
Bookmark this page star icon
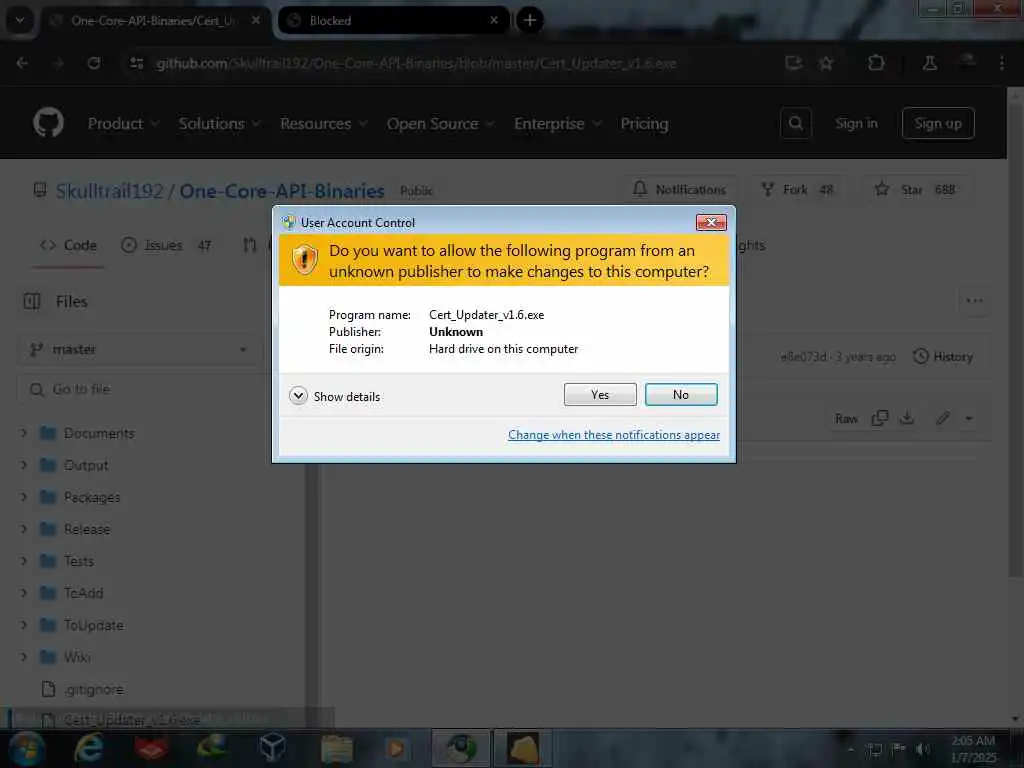[x=826, y=63]
